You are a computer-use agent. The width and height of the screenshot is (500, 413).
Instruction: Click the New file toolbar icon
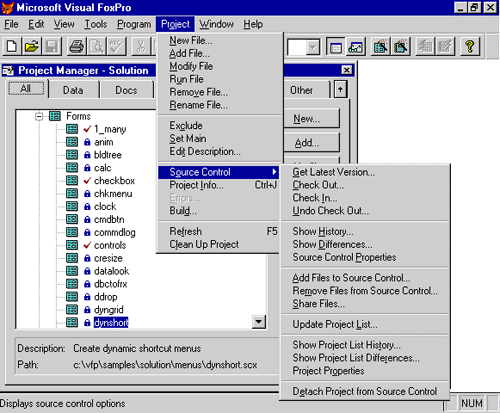[x=12, y=46]
